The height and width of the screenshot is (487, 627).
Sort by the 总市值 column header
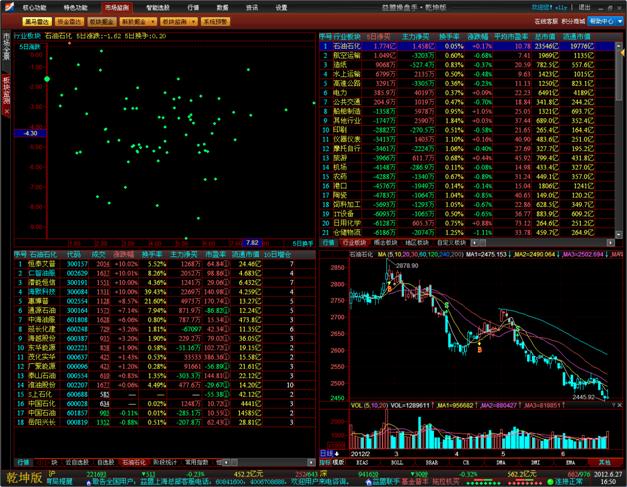click(545, 36)
